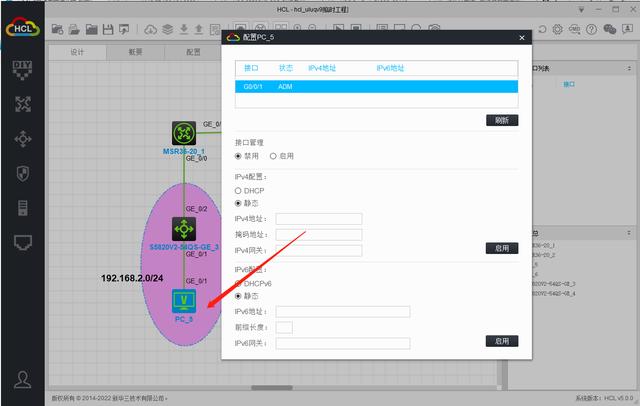Open the firewall shield category in sidebar
640x406 pixels.
tap(23, 173)
